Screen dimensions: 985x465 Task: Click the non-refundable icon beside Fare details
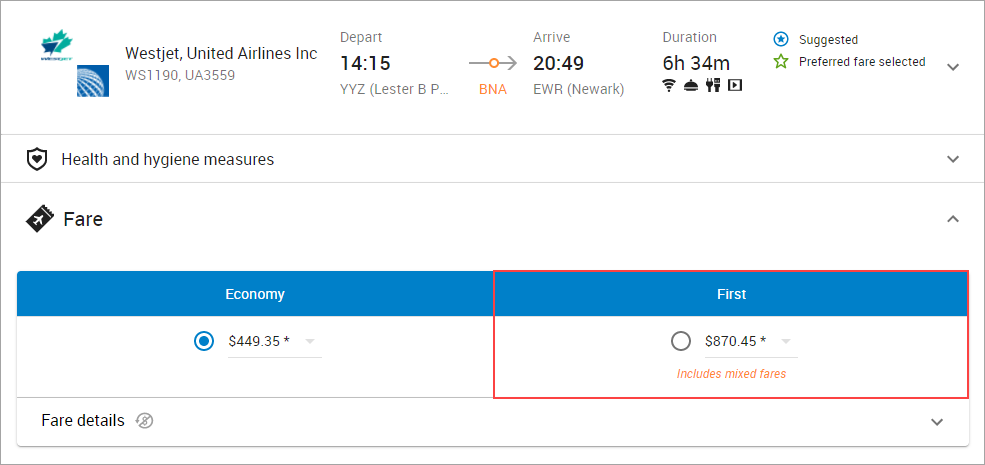coord(144,420)
